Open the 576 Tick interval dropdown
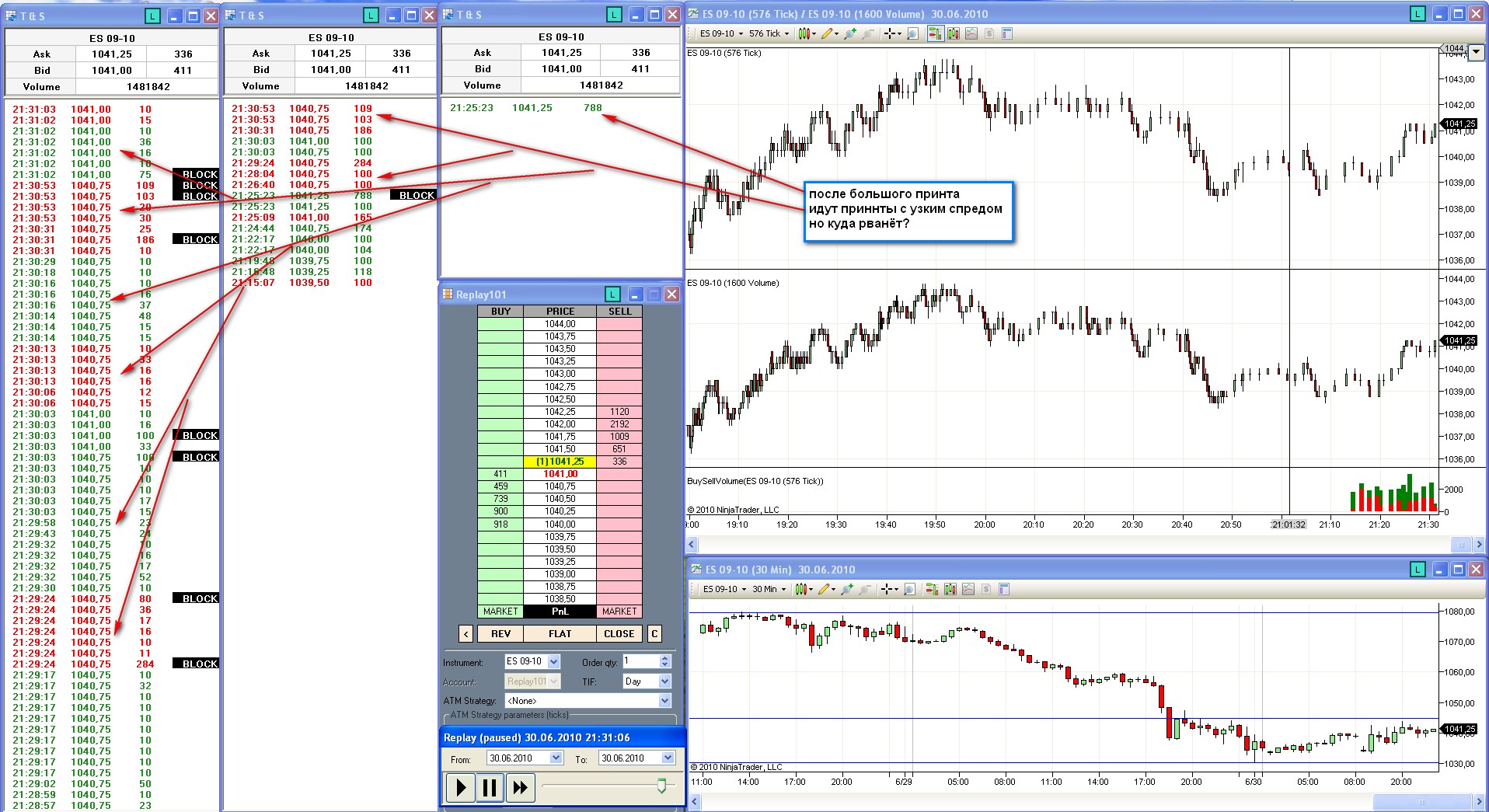 [x=769, y=33]
